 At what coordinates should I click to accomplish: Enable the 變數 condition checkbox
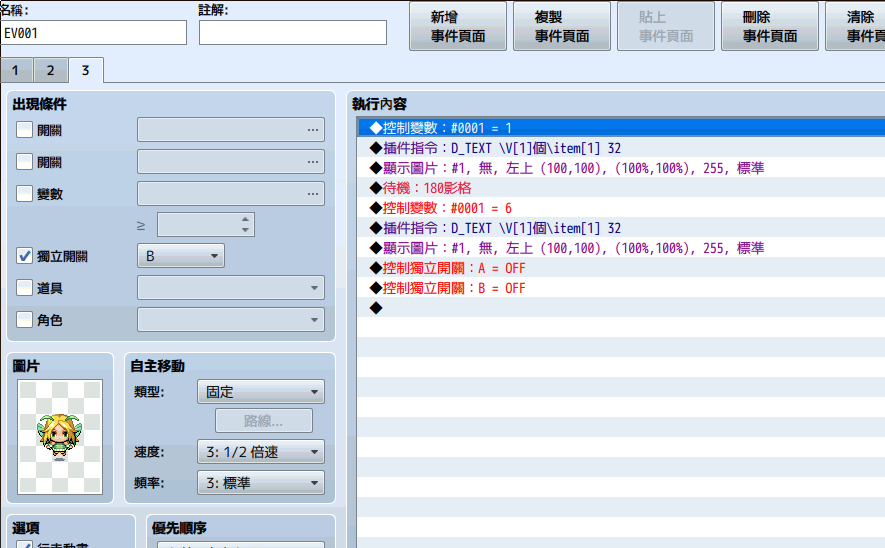click(x=24, y=194)
